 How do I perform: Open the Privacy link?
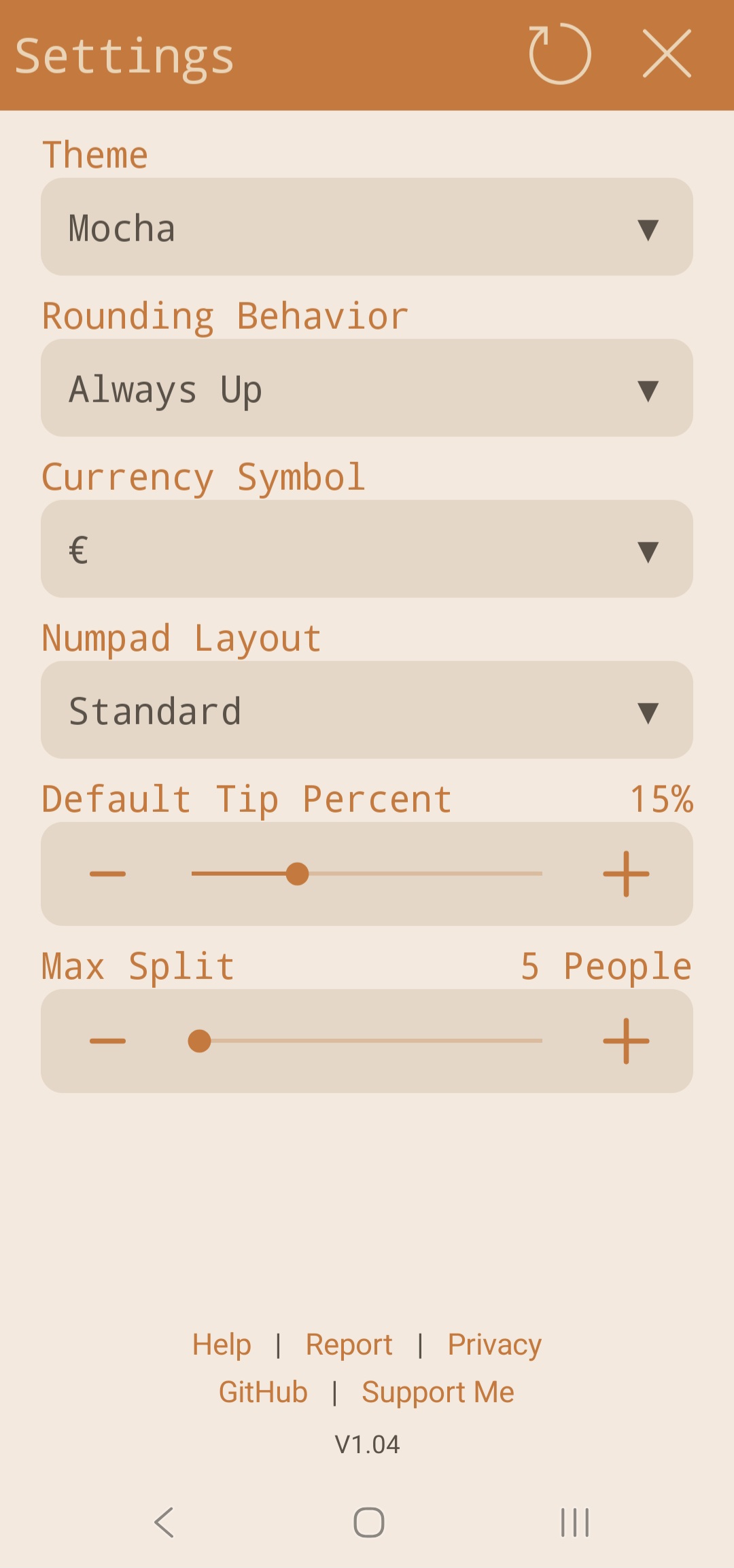(494, 1344)
